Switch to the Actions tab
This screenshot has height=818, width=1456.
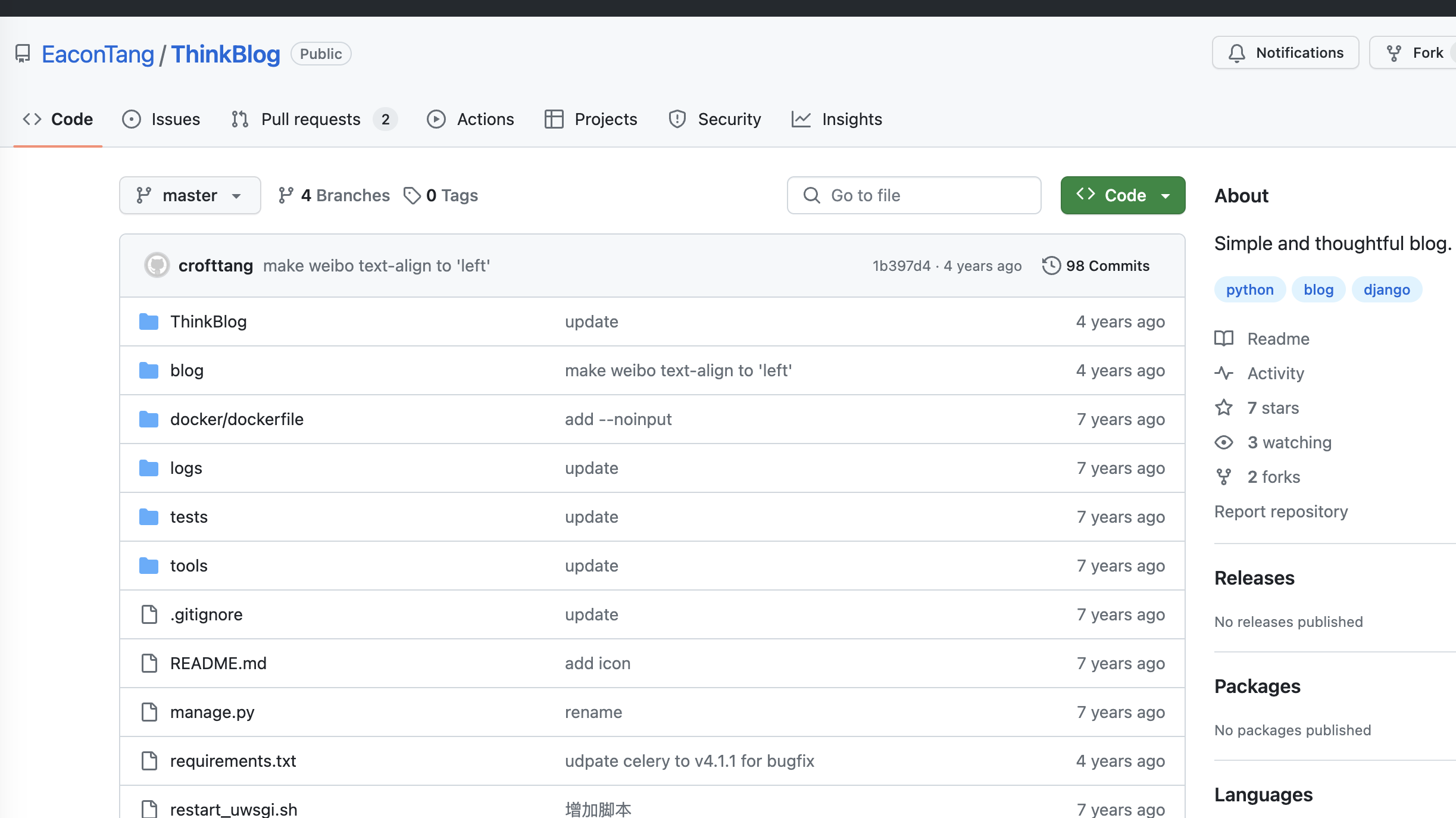click(470, 119)
